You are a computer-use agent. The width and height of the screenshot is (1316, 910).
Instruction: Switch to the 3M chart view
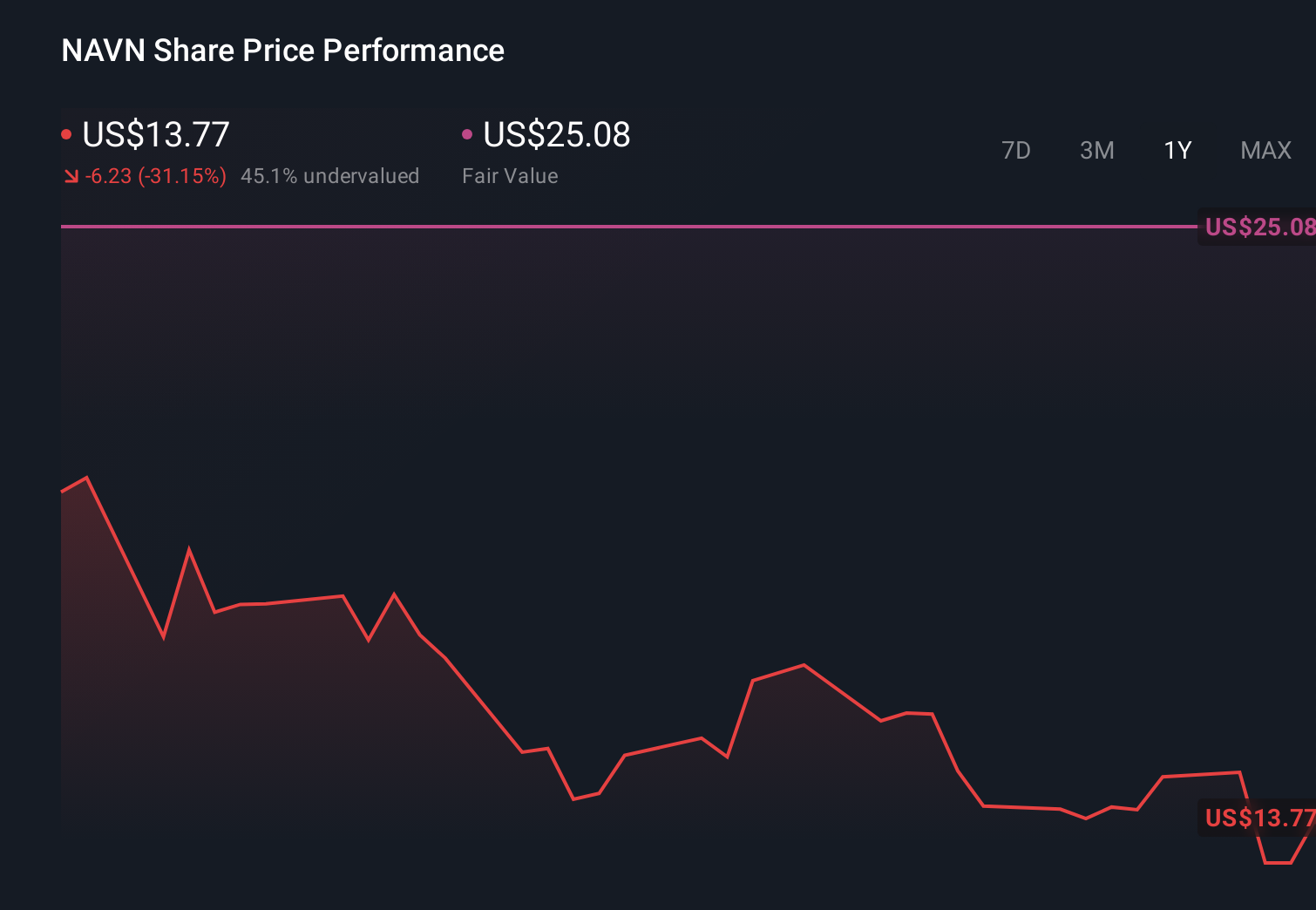click(1096, 150)
